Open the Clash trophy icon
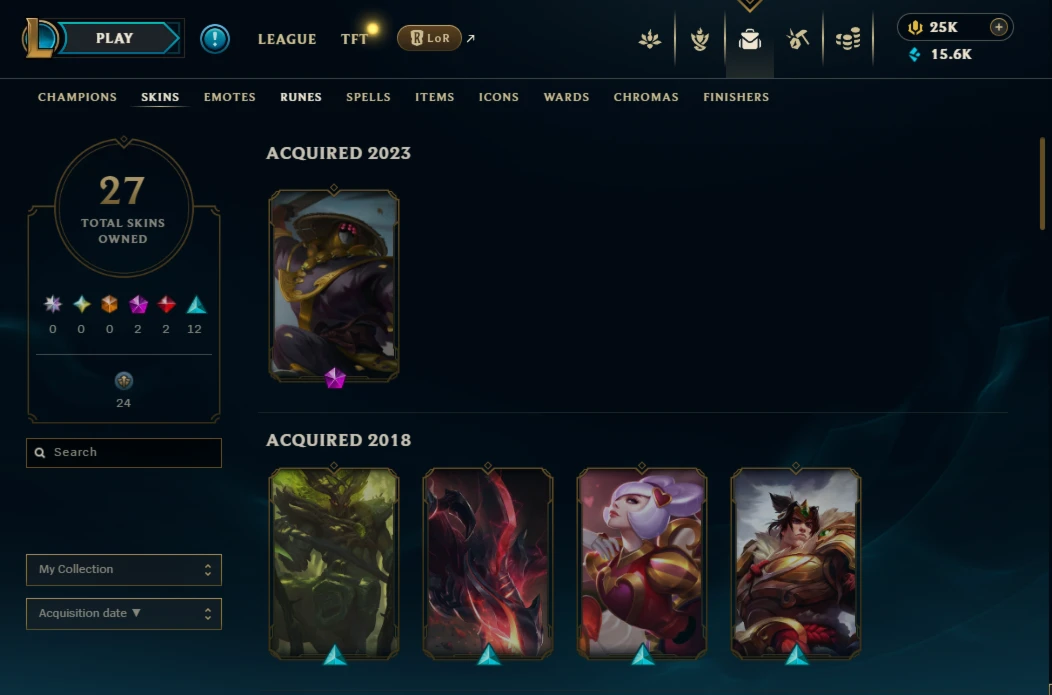 pyautogui.click(x=700, y=40)
